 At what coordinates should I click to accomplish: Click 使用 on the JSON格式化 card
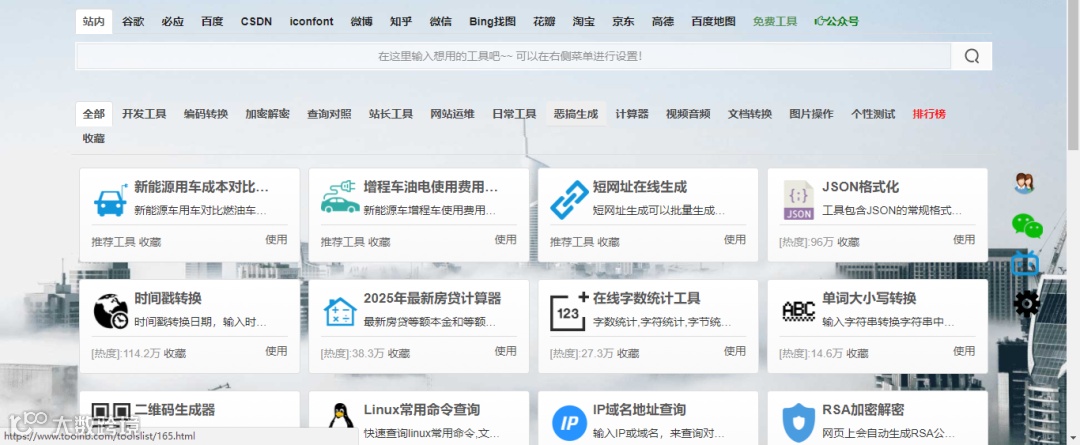964,240
